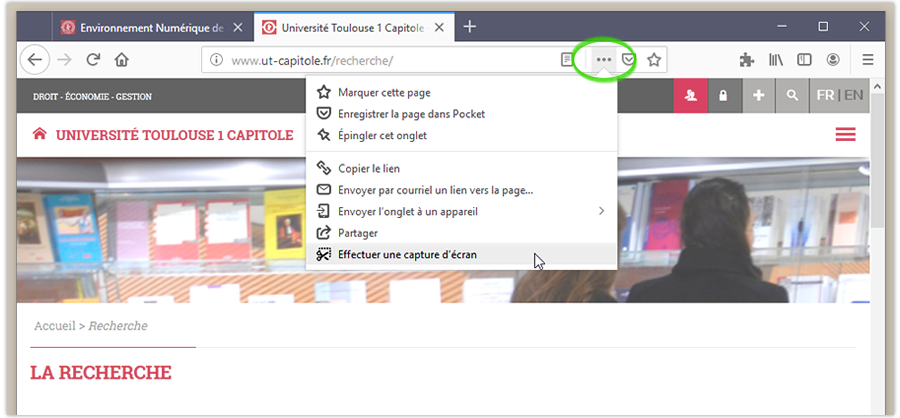Open a new browser tab
The image size is (900, 418).
coord(470,27)
